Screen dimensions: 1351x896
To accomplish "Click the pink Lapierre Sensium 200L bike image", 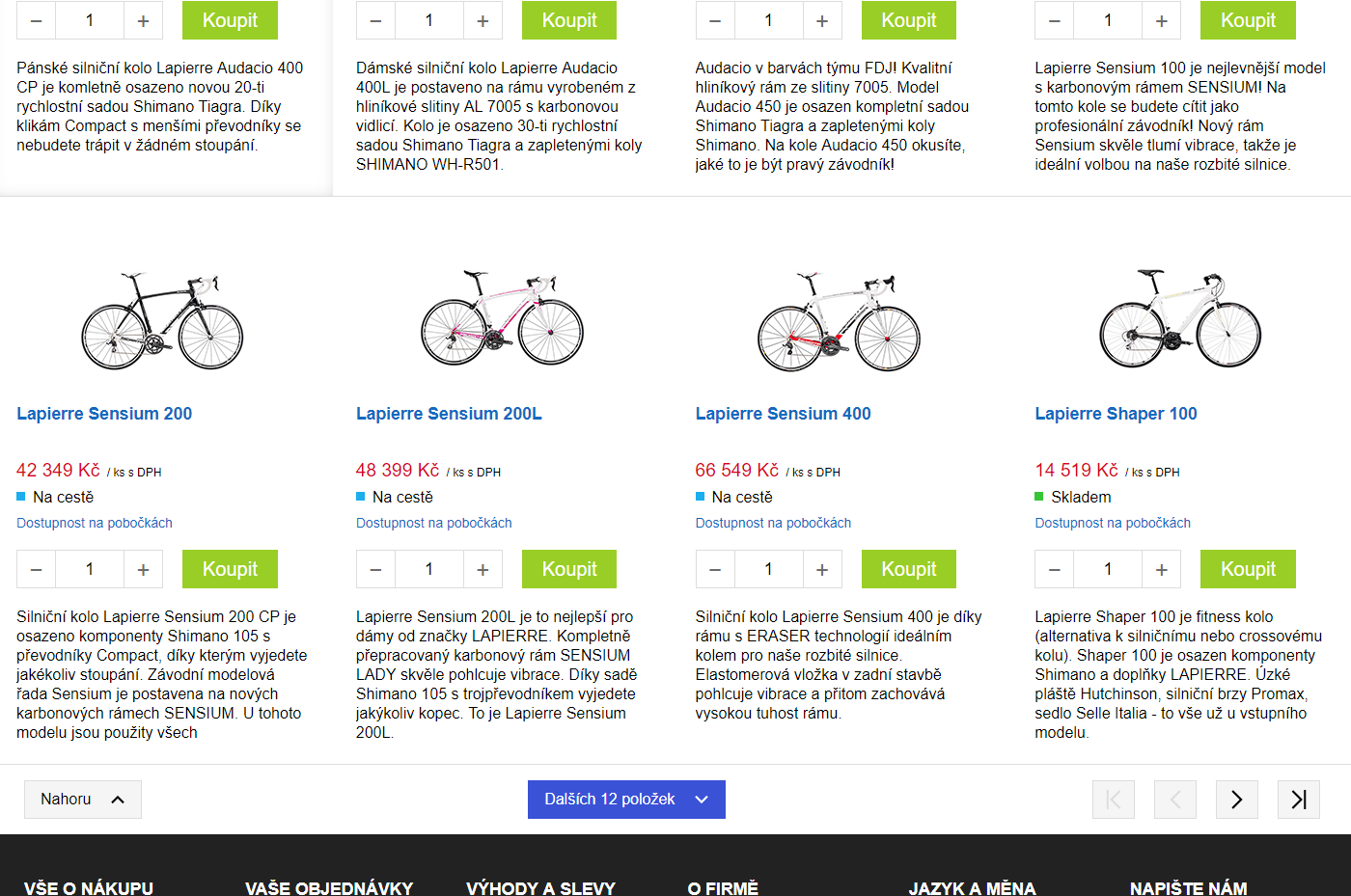I will (x=502, y=317).
